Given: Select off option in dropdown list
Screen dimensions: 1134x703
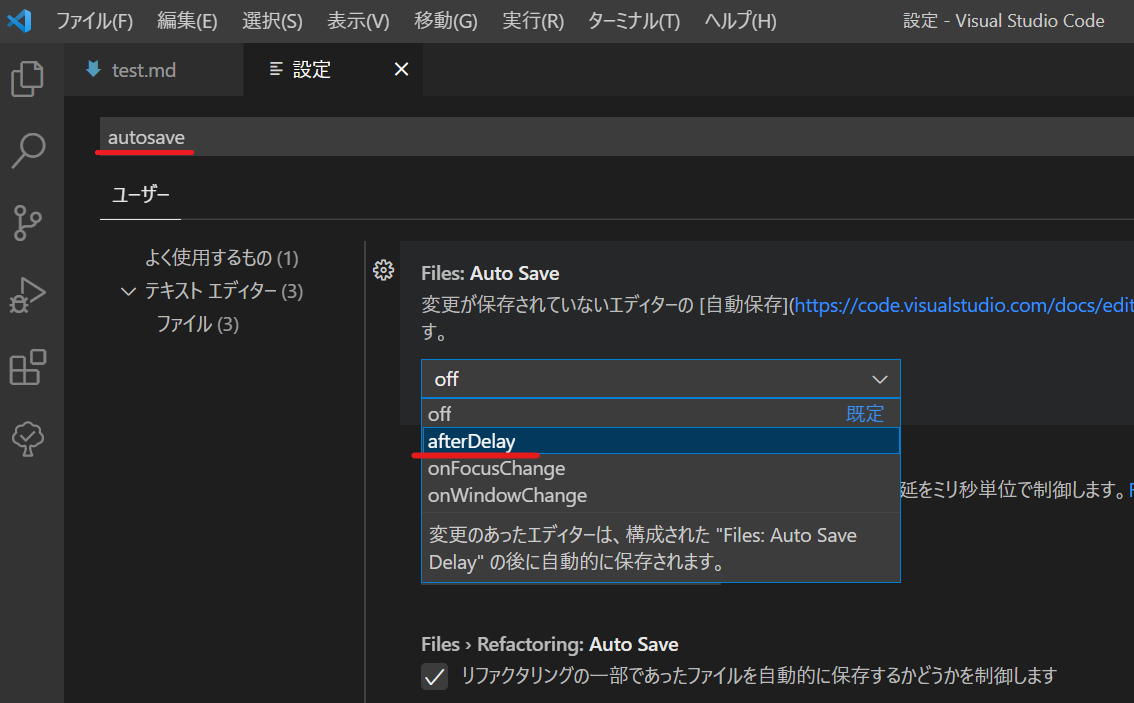Looking at the screenshot, I should click(660, 414).
